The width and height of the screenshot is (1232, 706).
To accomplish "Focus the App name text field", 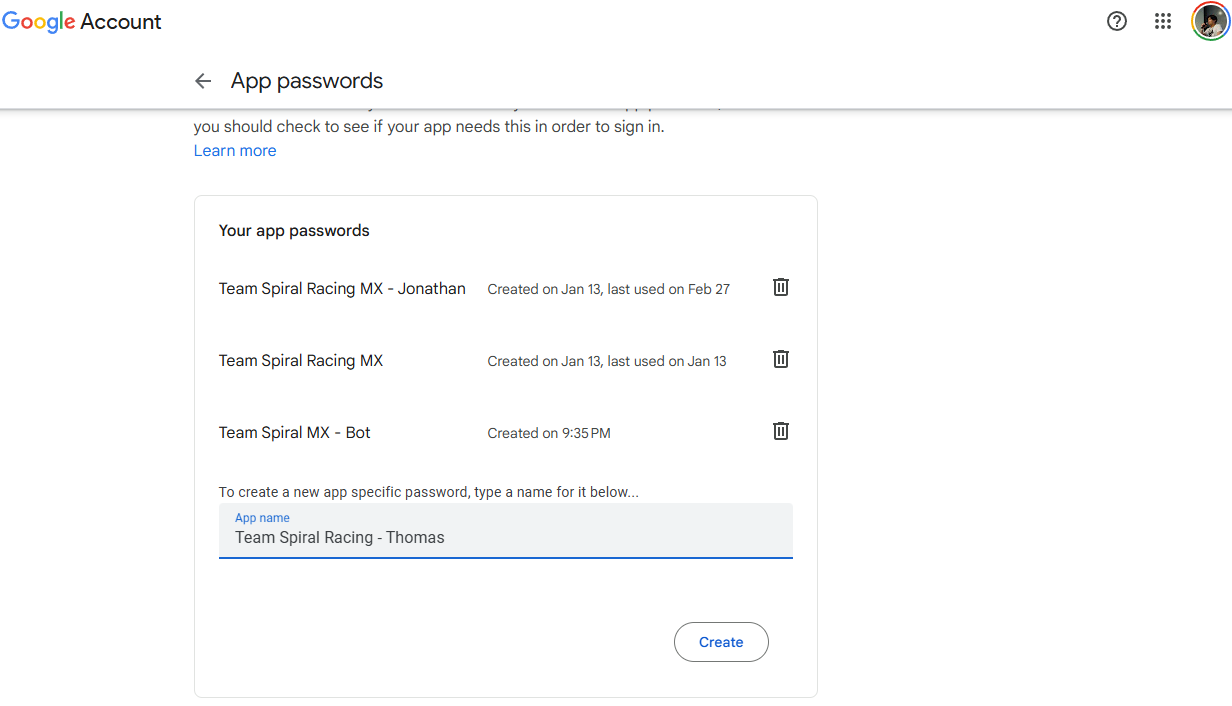I will (x=505, y=537).
